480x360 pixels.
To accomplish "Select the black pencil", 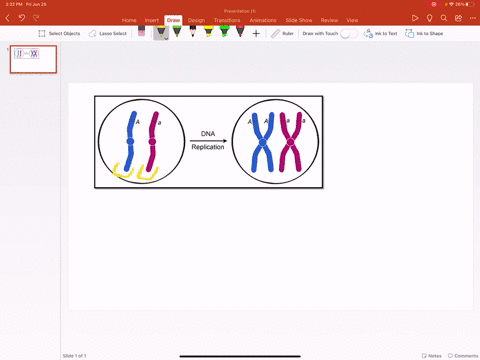I will pyautogui.click(x=193, y=32).
